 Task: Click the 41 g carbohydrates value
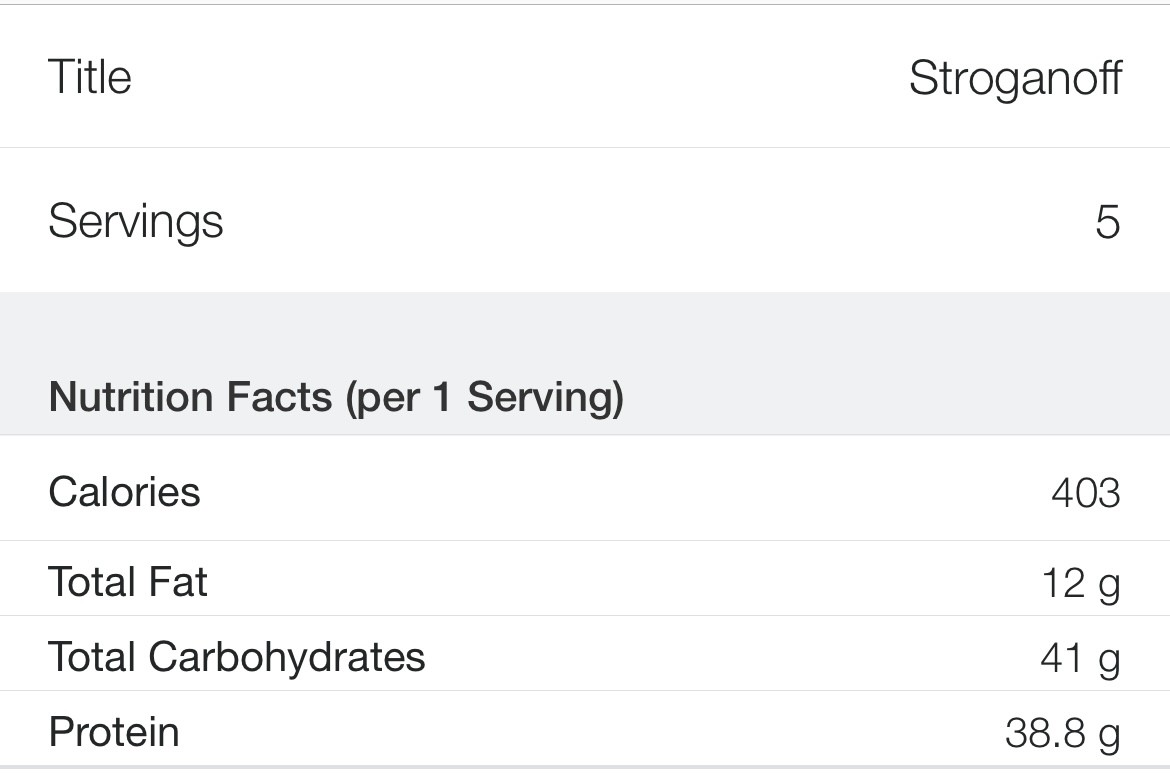pyautogui.click(x=1080, y=658)
